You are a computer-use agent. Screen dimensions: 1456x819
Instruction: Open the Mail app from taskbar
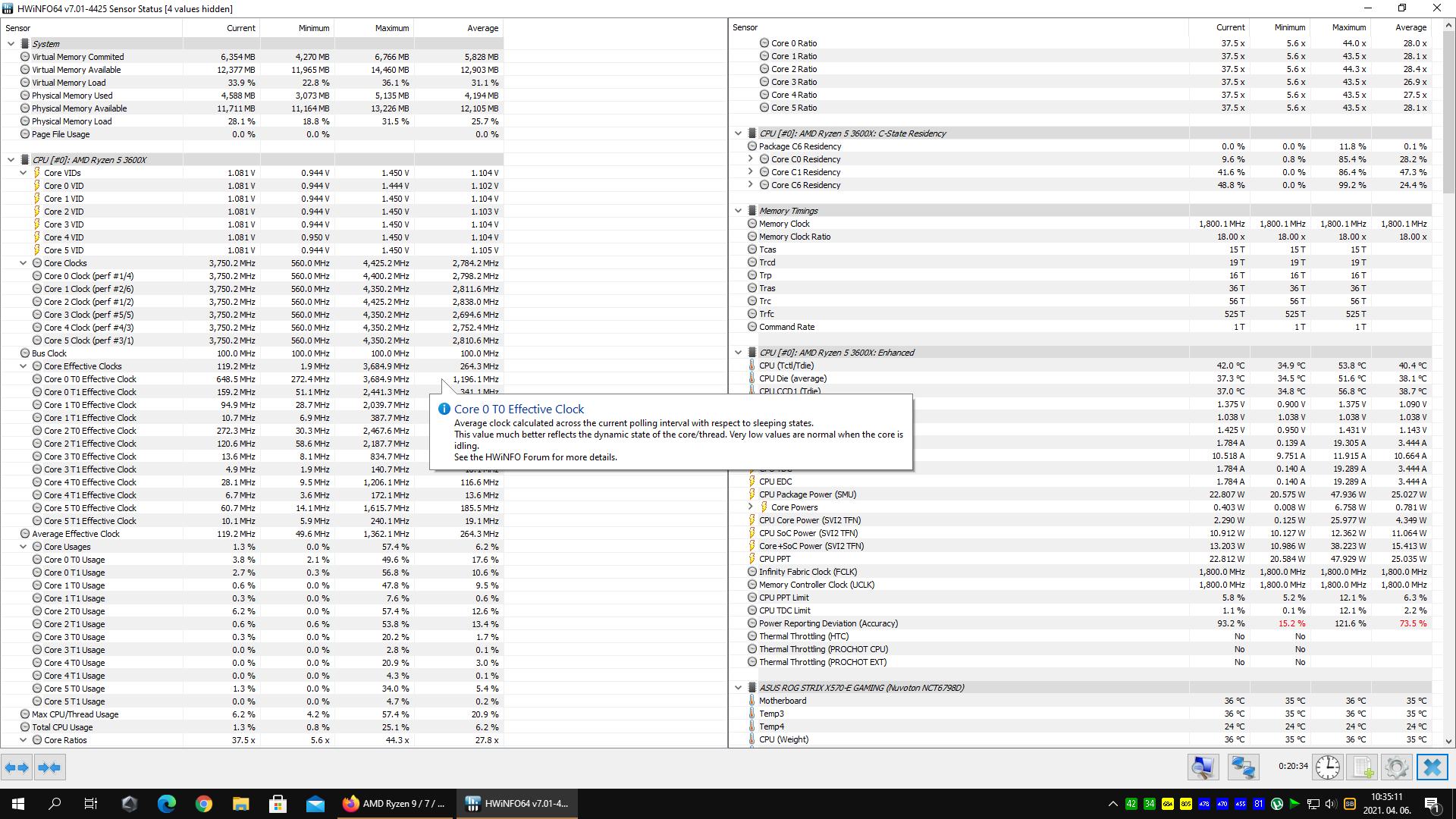(315, 804)
